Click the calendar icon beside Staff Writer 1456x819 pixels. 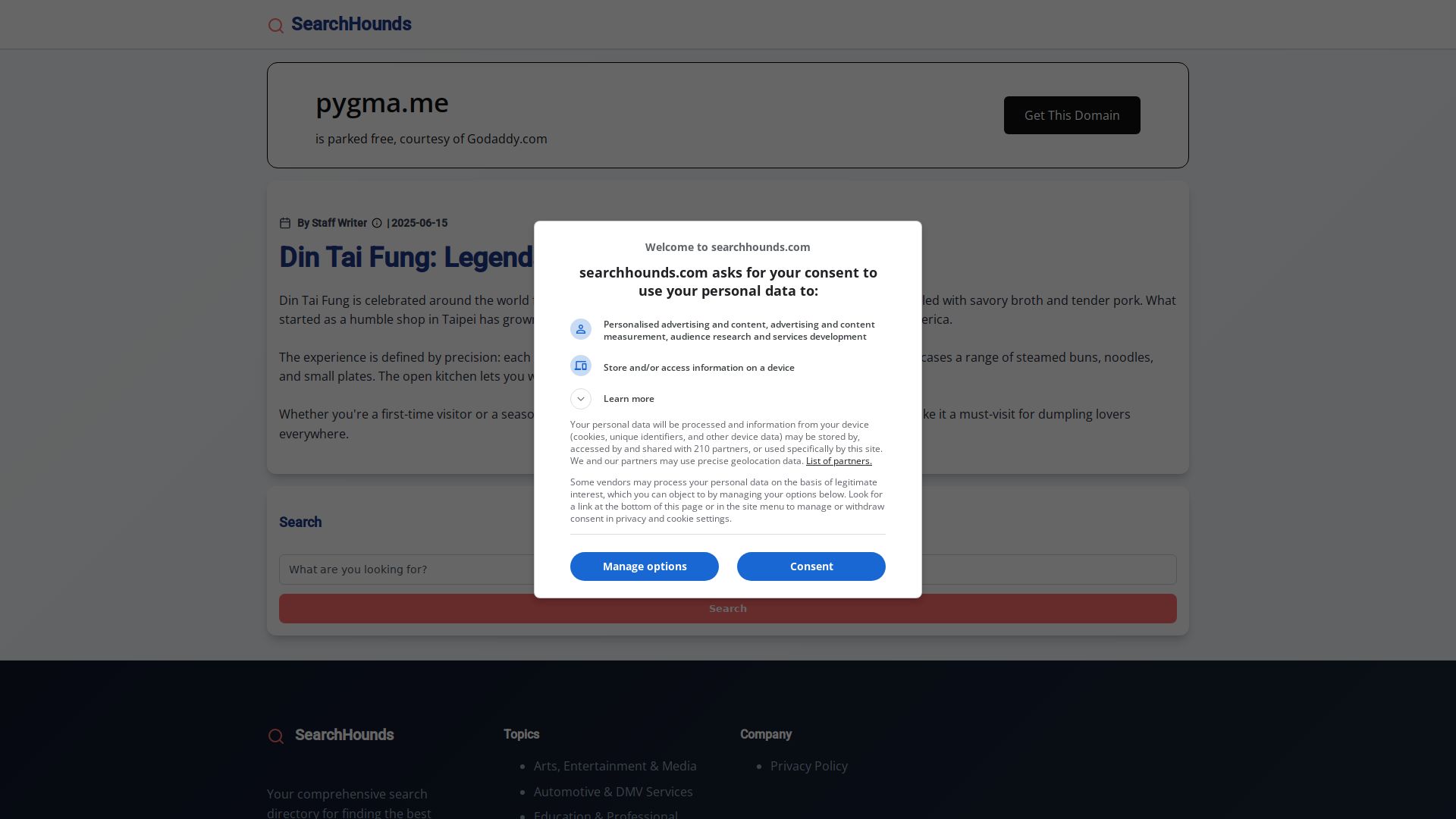tap(285, 223)
